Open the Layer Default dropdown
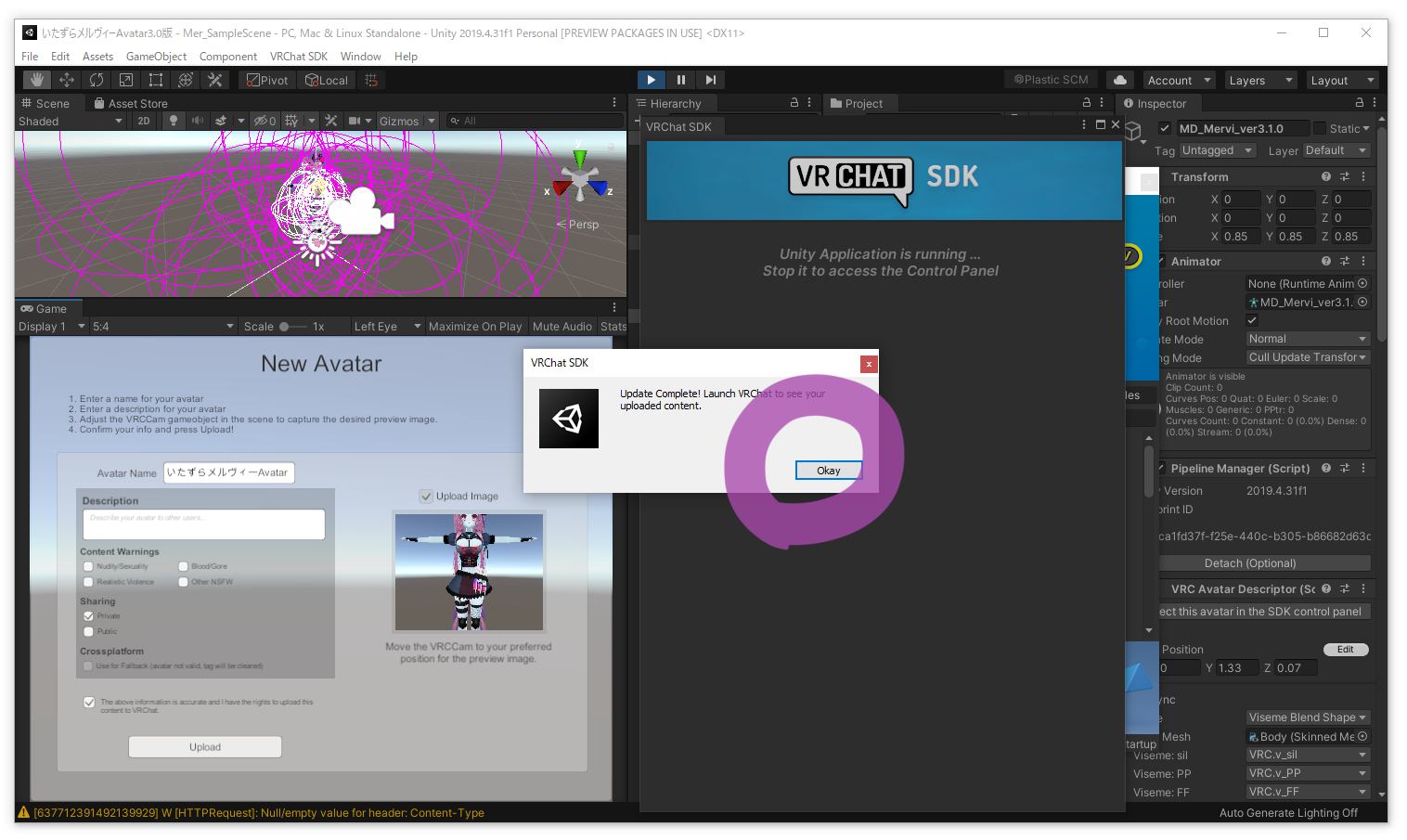 coord(1336,150)
